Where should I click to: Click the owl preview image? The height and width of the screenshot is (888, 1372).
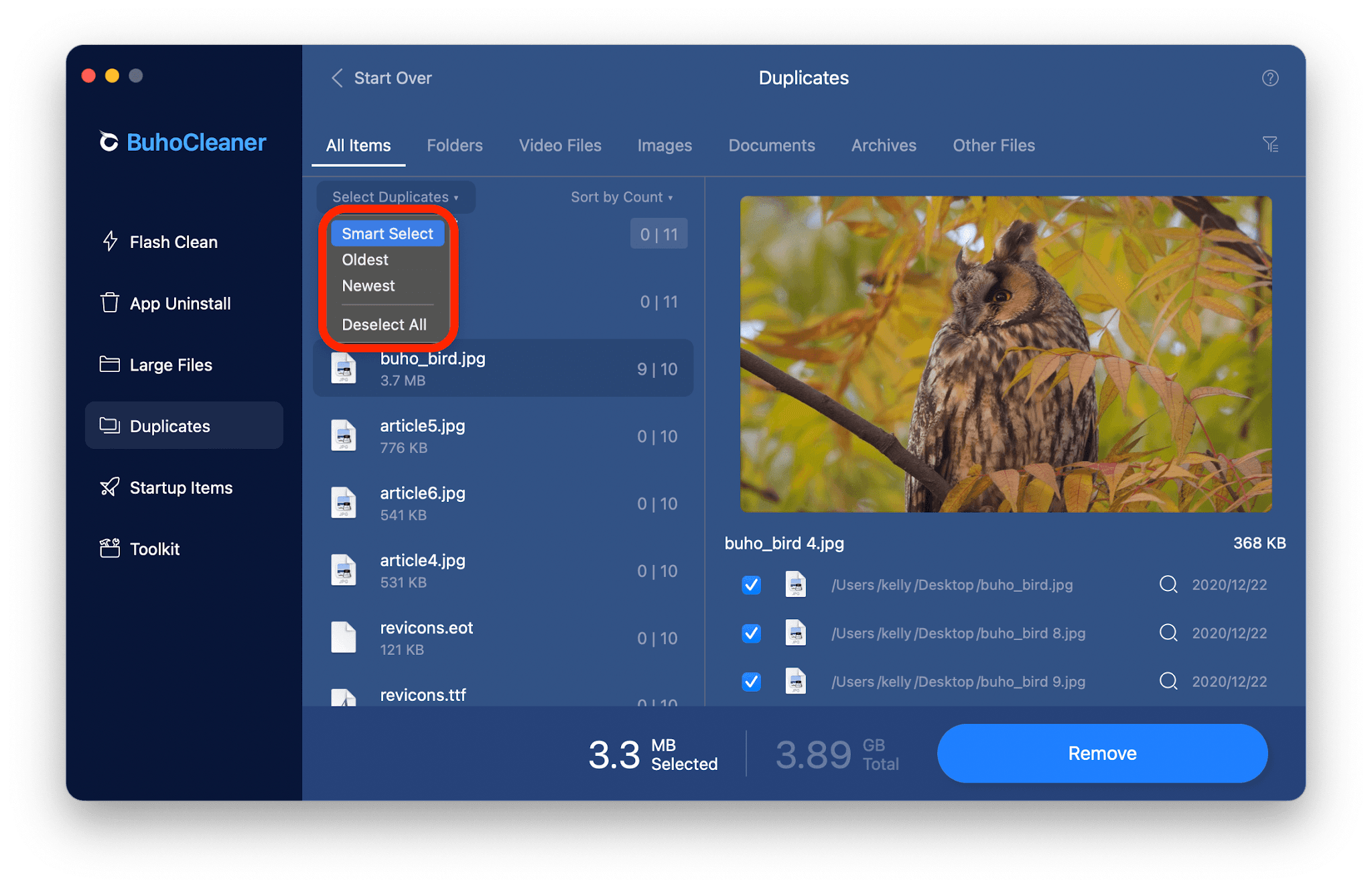click(1006, 354)
